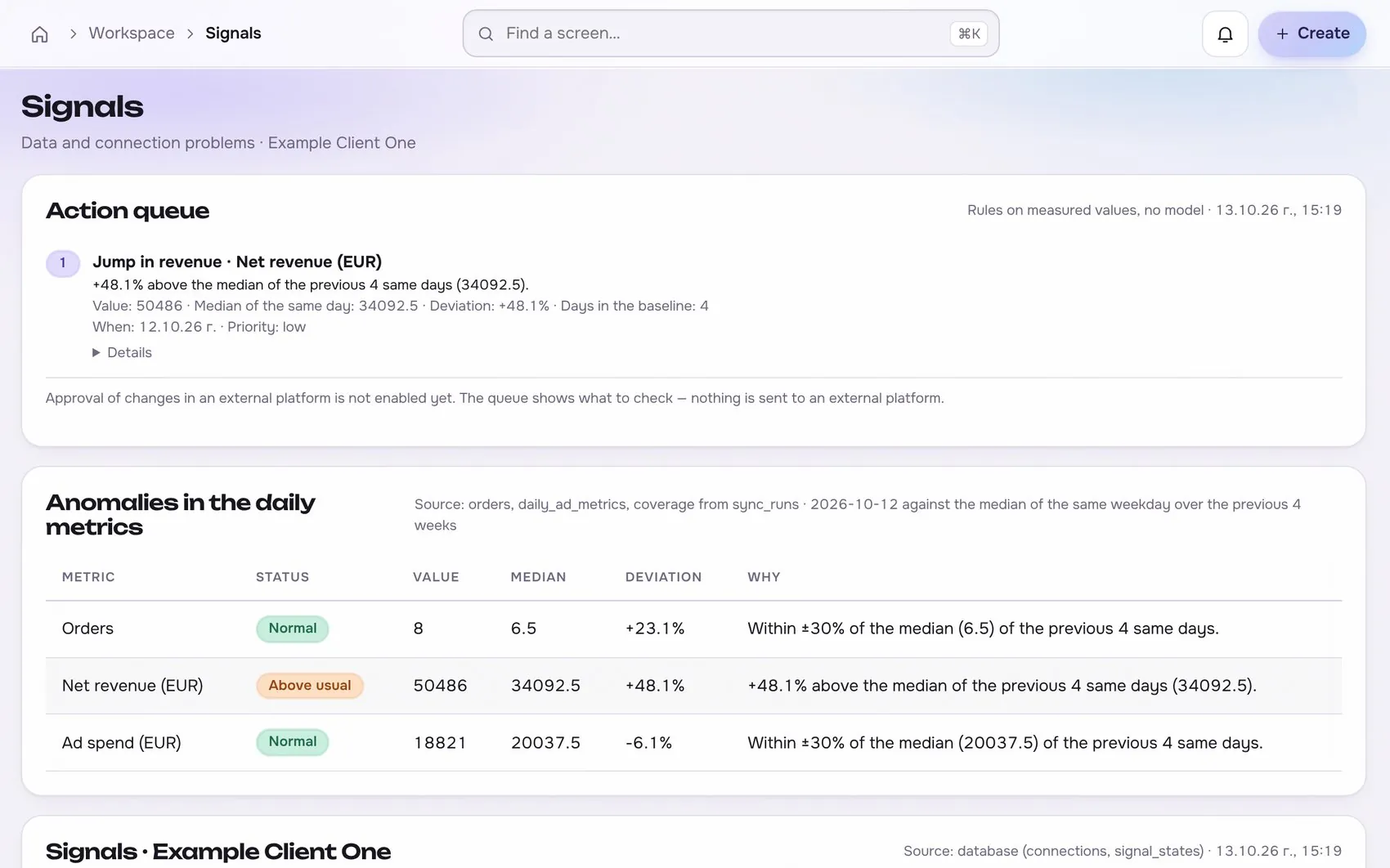Click the deviation +23.1% cell
Screen dimensions: 1390x868
(655, 629)
